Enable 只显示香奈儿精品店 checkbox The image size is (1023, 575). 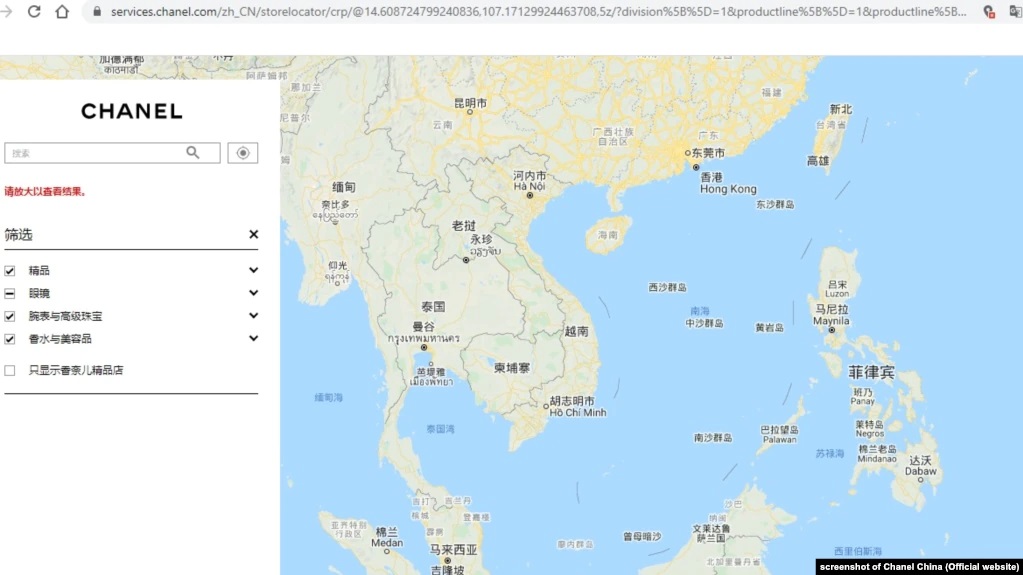click(x=10, y=370)
